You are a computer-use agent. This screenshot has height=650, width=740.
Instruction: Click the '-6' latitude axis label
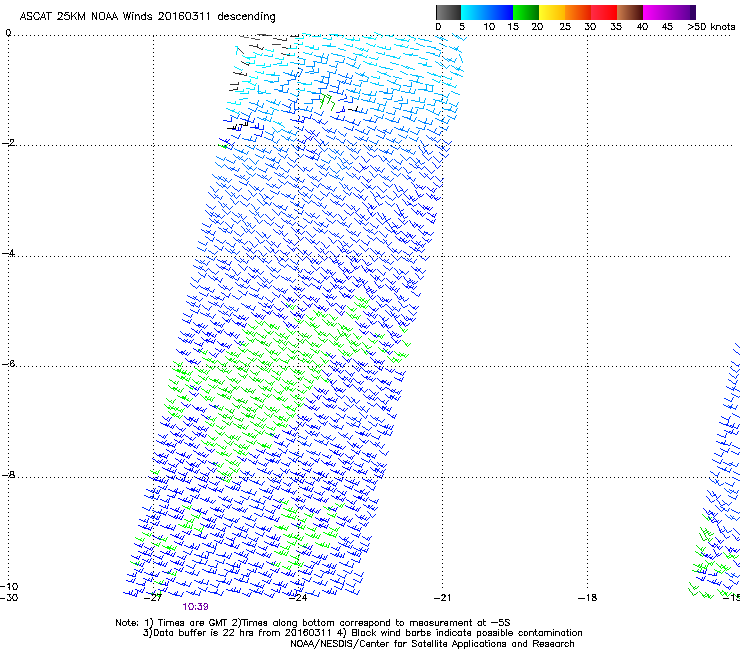8,363
